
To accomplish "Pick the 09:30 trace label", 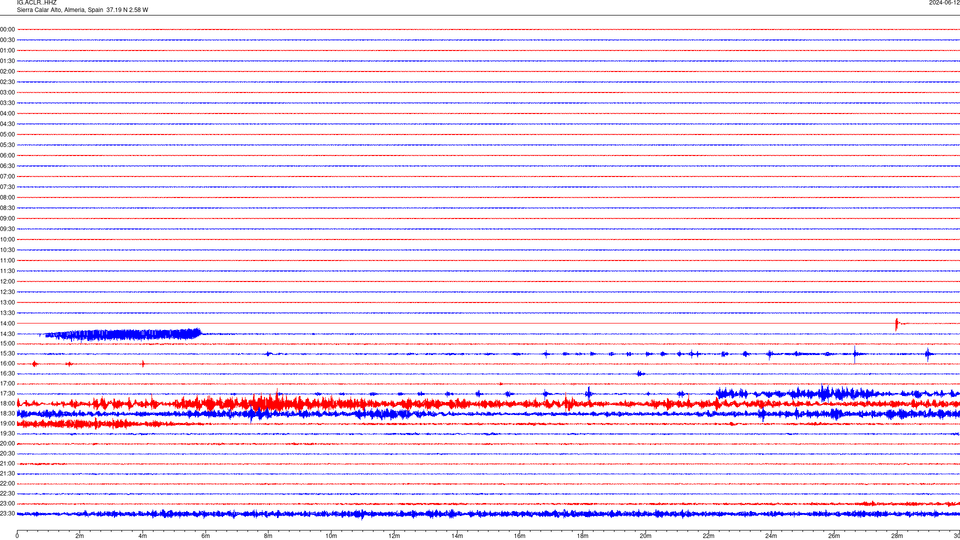I will (x=7, y=229).
